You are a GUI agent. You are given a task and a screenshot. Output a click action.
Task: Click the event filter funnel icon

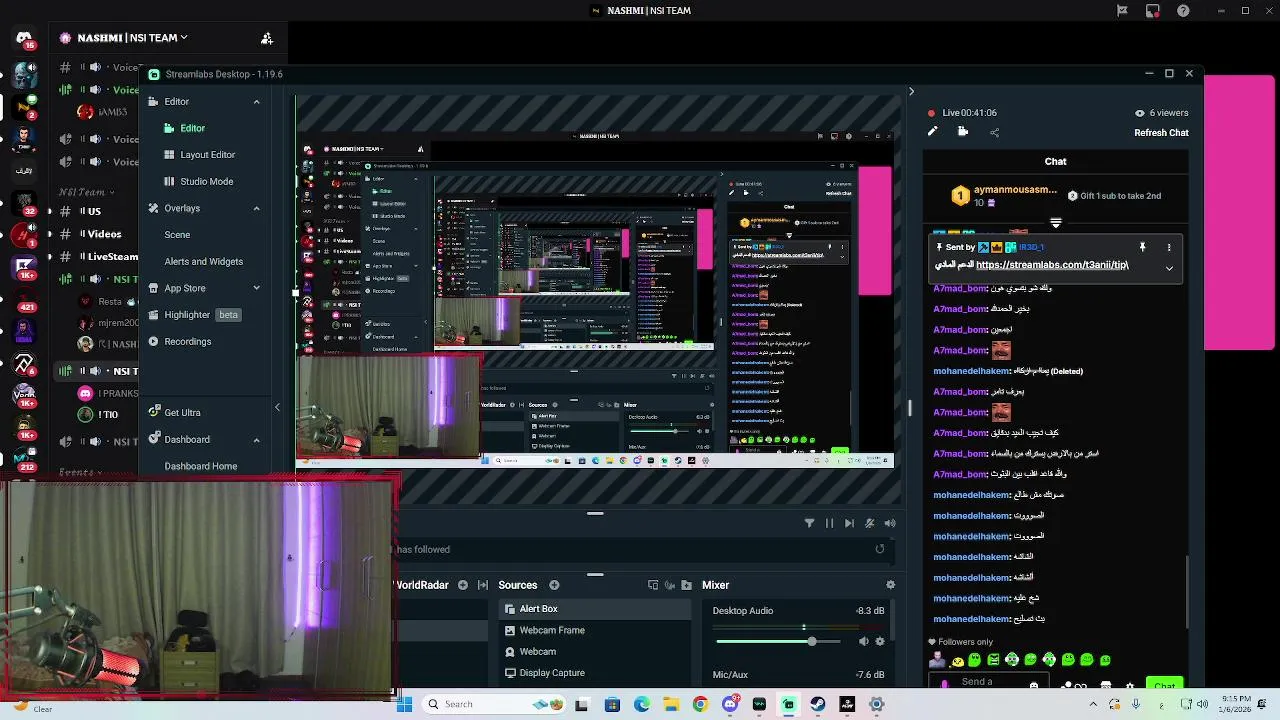click(x=810, y=523)
